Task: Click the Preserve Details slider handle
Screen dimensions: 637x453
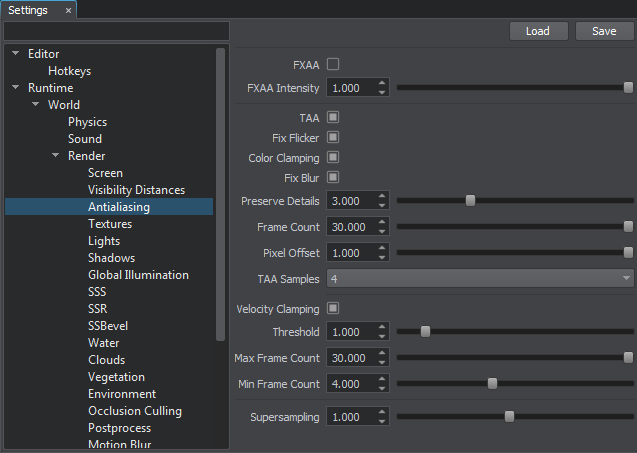Action: (470, 201)
